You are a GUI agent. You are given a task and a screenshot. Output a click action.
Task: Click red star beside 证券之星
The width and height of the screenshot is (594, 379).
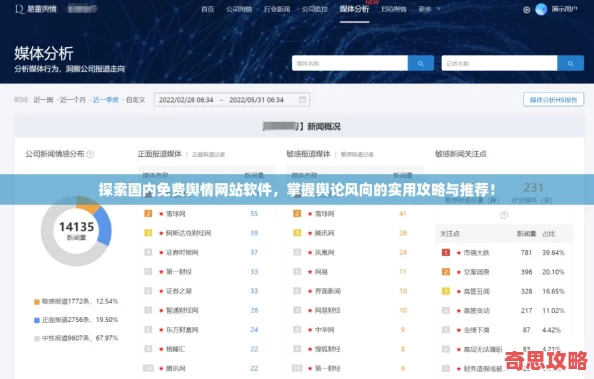tap(161, 291)
